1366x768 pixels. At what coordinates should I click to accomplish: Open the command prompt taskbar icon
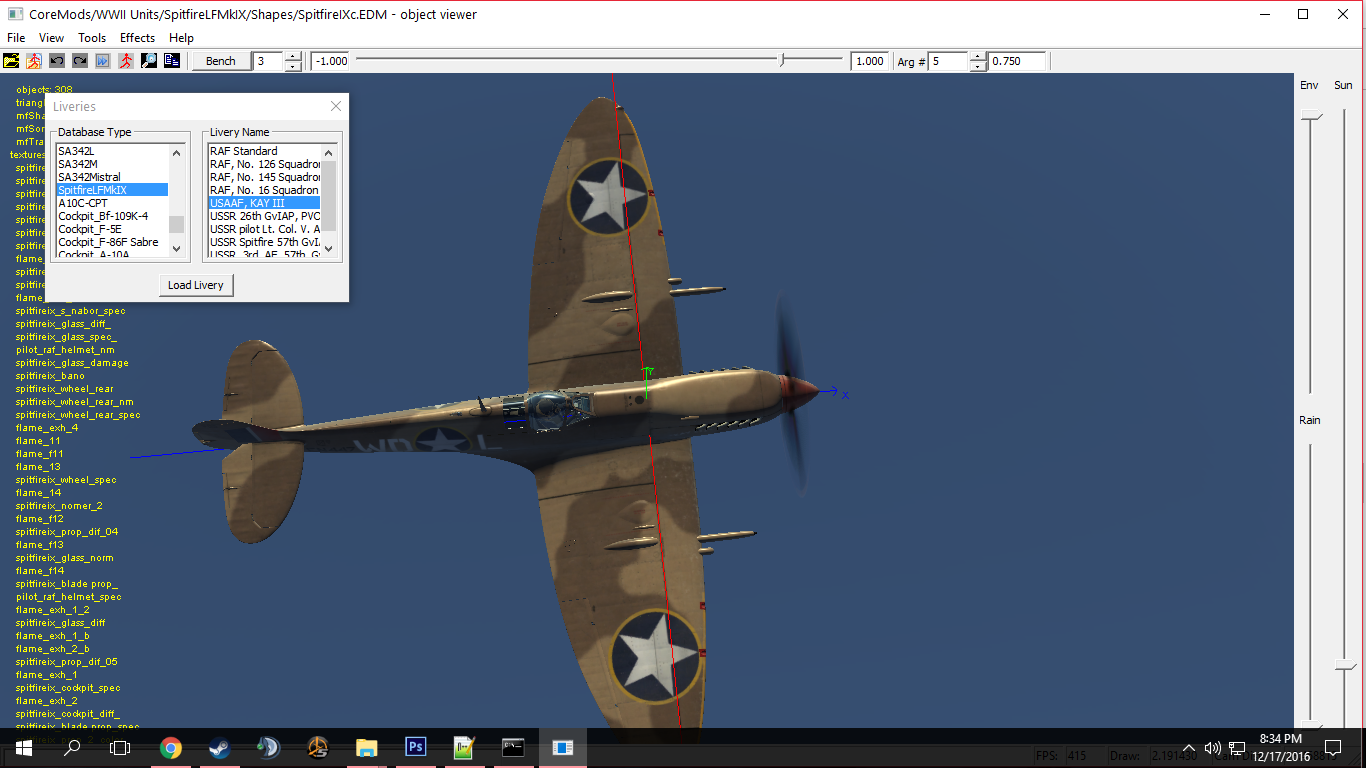click(514, 747)
